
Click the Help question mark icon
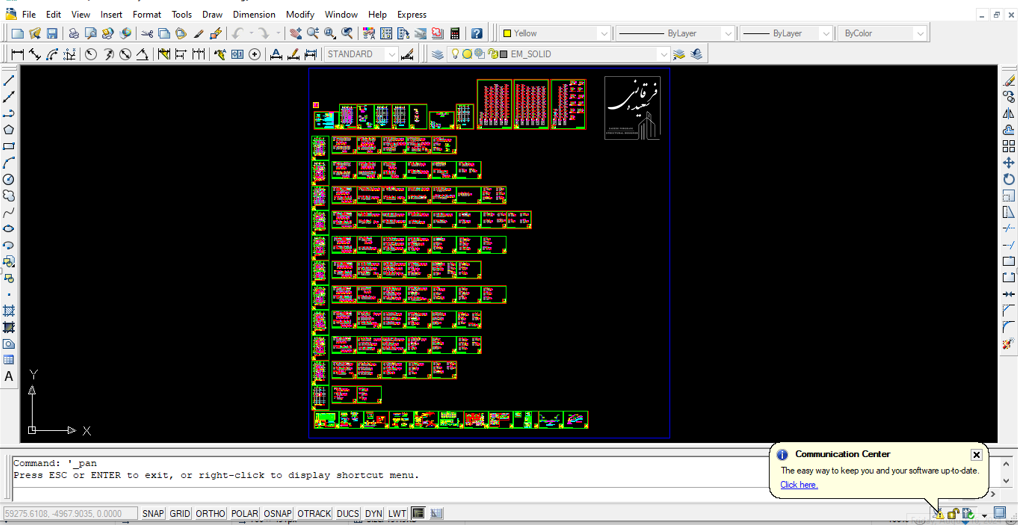(x=477, y=34)
